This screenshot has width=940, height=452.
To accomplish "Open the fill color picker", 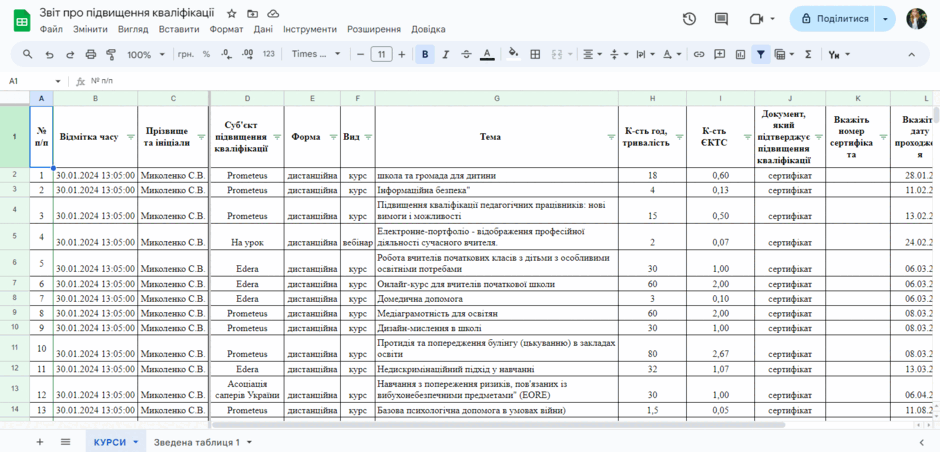I will (513, 55).
